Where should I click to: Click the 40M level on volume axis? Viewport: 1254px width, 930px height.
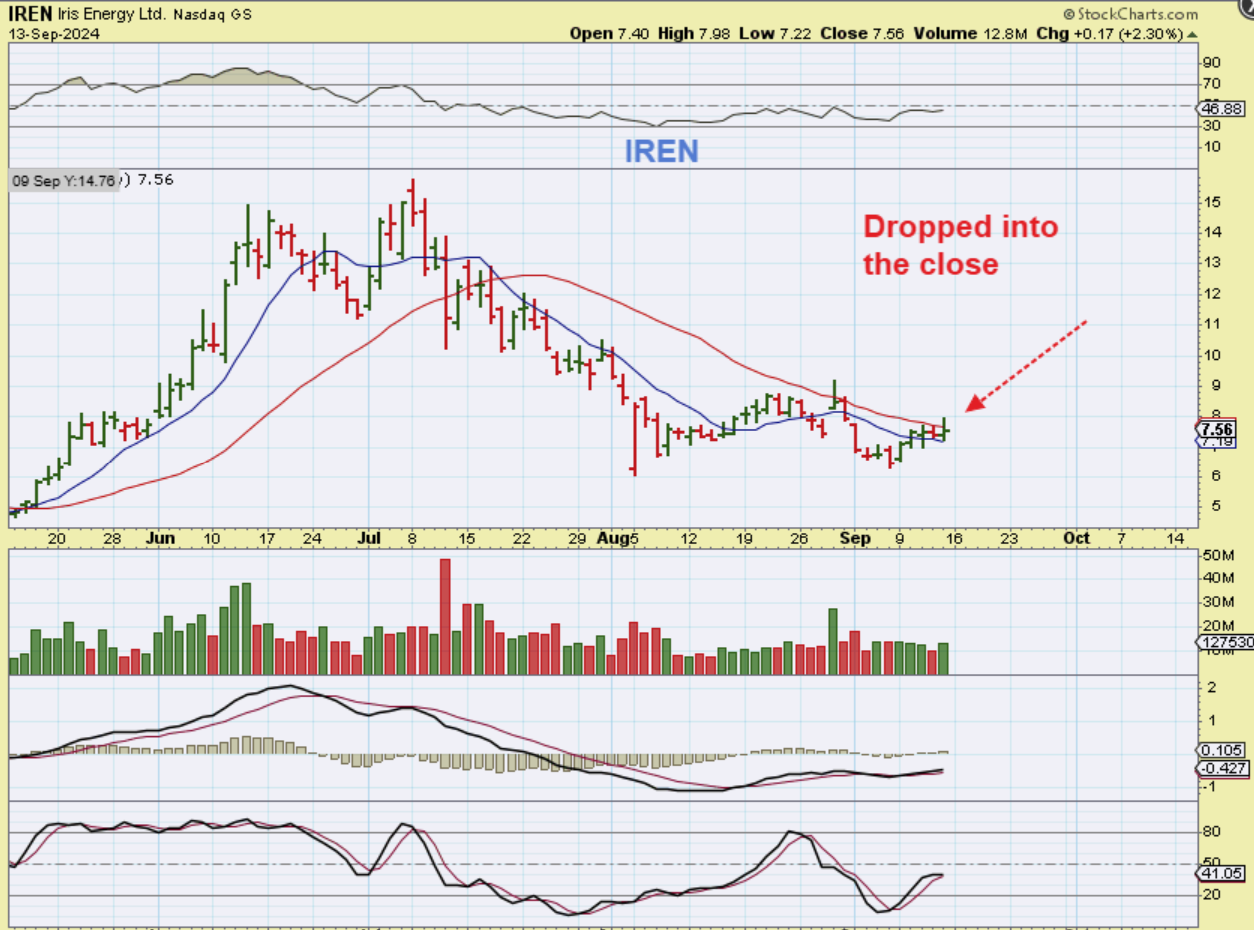click(x=1217, y=578)
